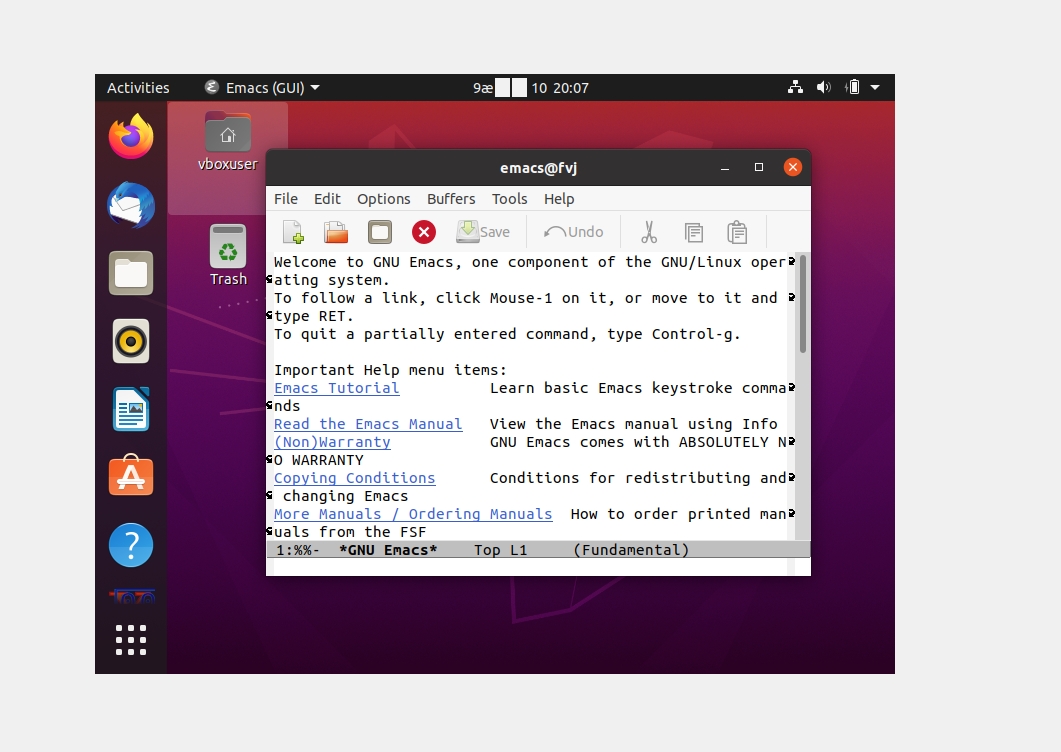Open the Help menu
The height and width of the screenshot is (752, 1061).
point(559,199)
